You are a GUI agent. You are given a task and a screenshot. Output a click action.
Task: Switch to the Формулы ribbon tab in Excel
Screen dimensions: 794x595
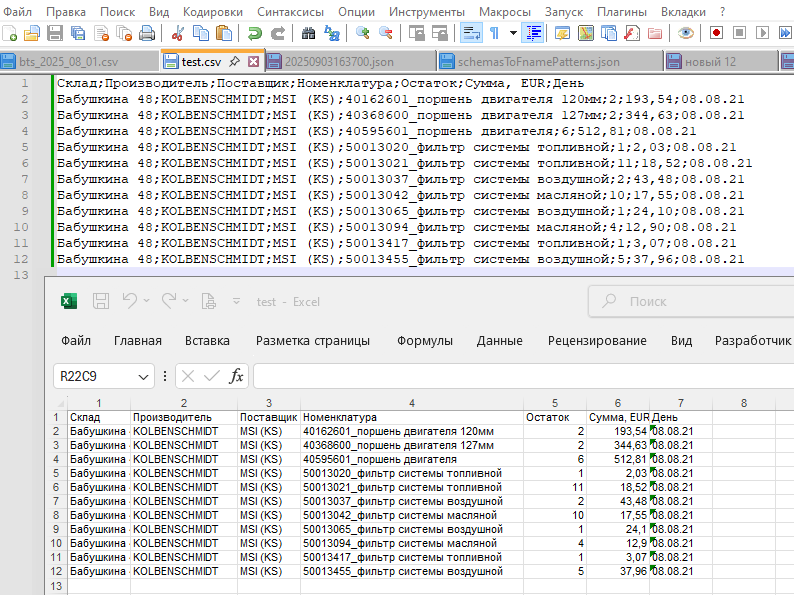(x=425, y=340)
